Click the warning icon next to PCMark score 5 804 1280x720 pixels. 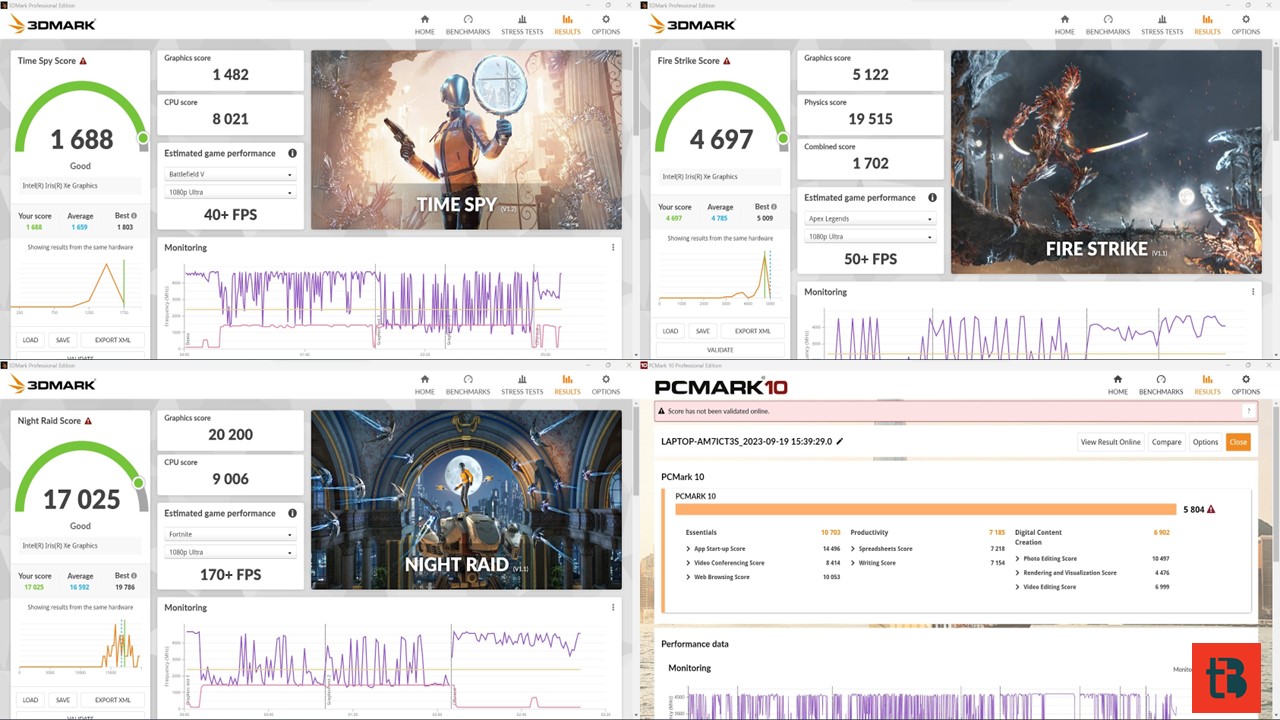tap(1211, 509)
